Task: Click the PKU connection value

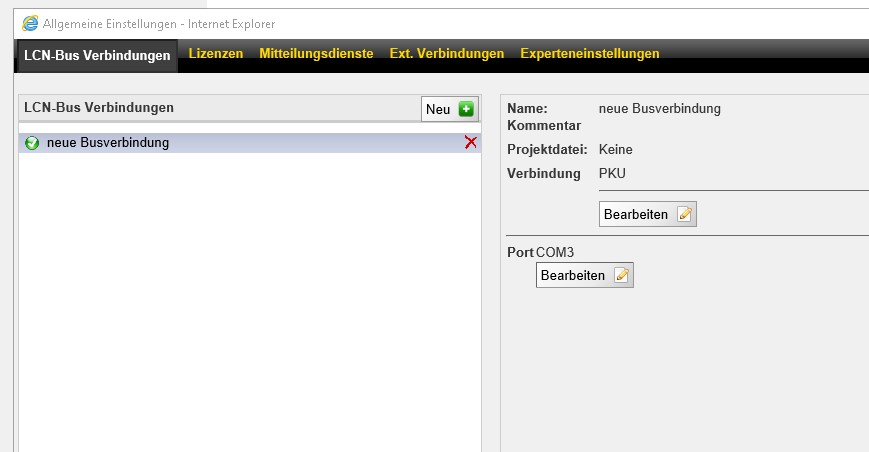Action: point(612,173)
